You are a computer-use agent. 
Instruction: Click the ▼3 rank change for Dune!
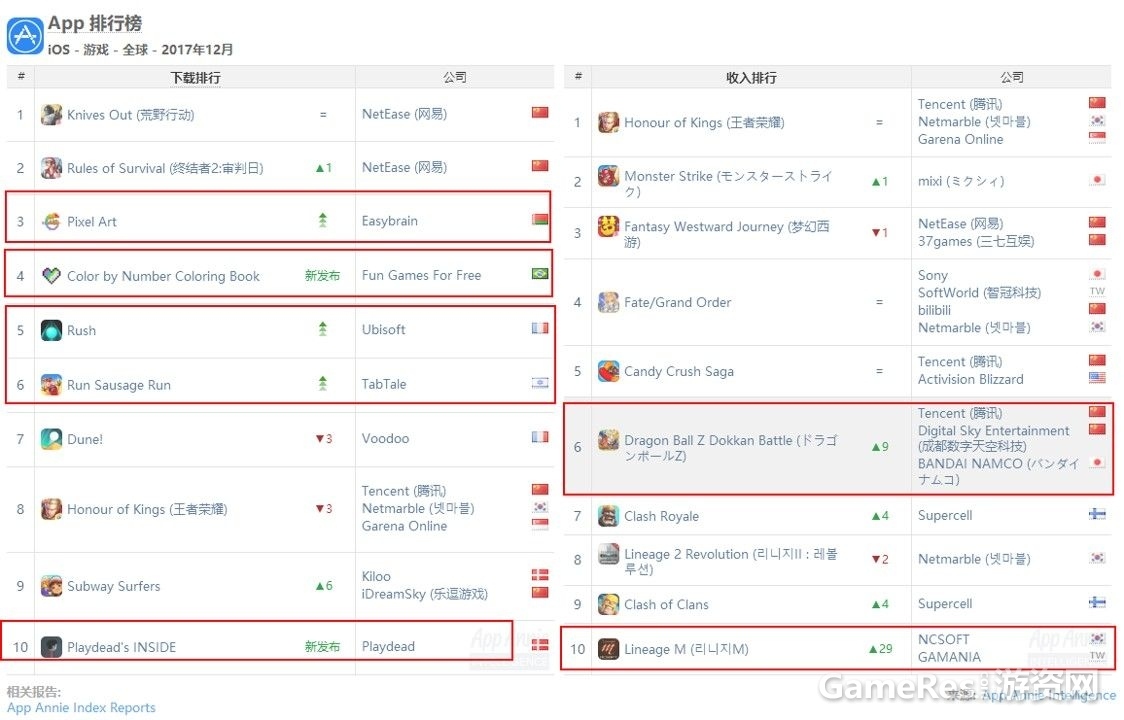[x=323, y=438]
